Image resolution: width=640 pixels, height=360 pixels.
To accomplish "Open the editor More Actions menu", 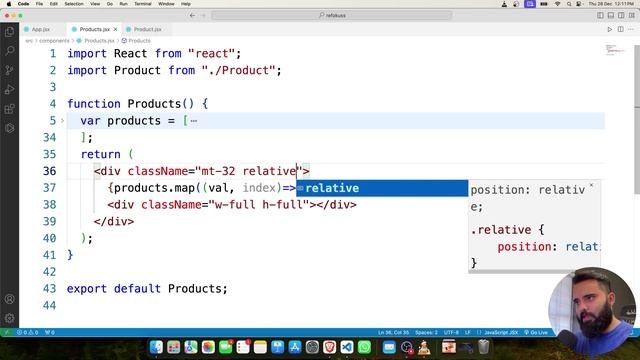I will tap(631, 29).
